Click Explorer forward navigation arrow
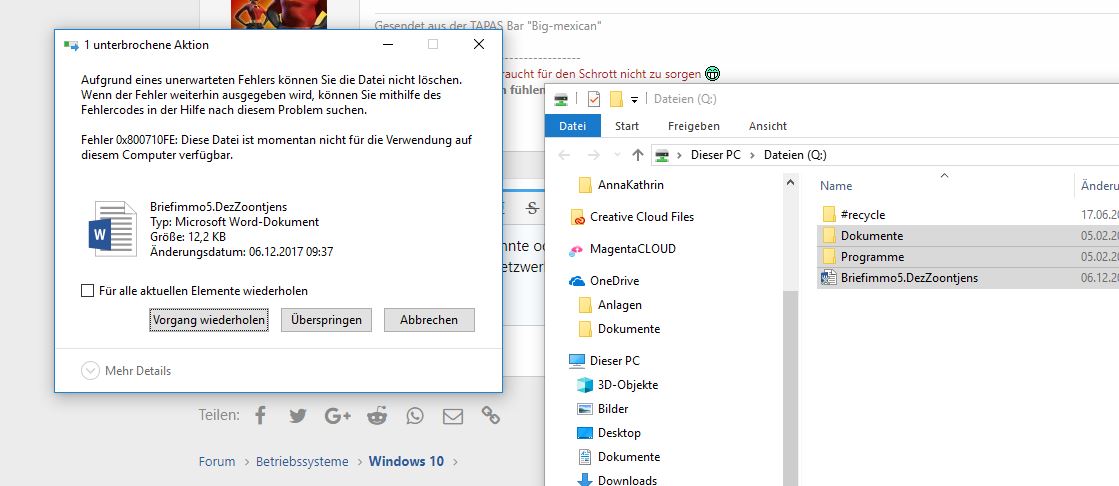The image size is (1119, 486). (x=593, y=155)
